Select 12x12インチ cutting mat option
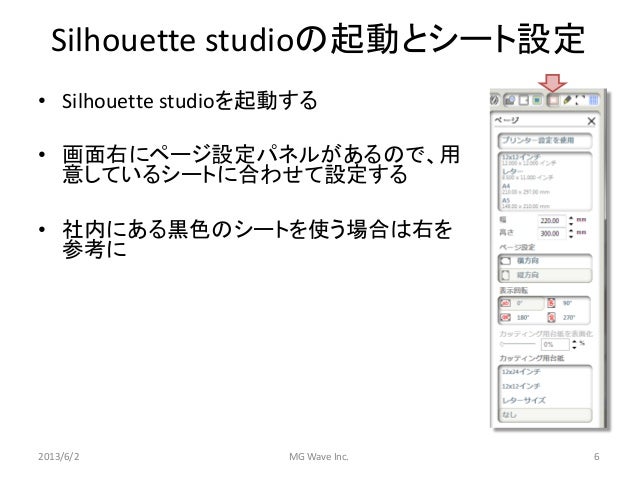This screenshot has width=638, height=479. pos(545,386)
